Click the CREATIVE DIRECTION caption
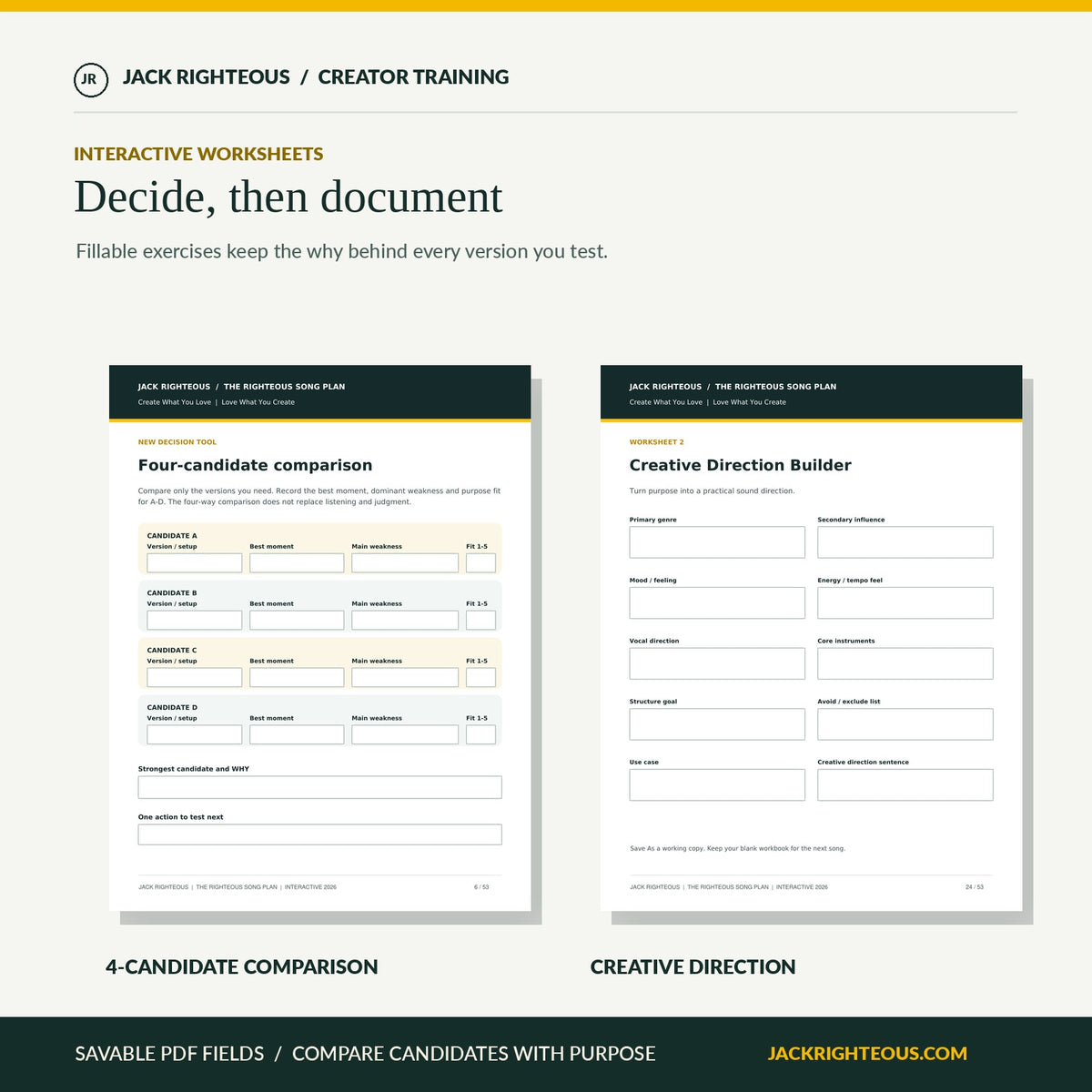1092x1092 pixels. [693, 967]
